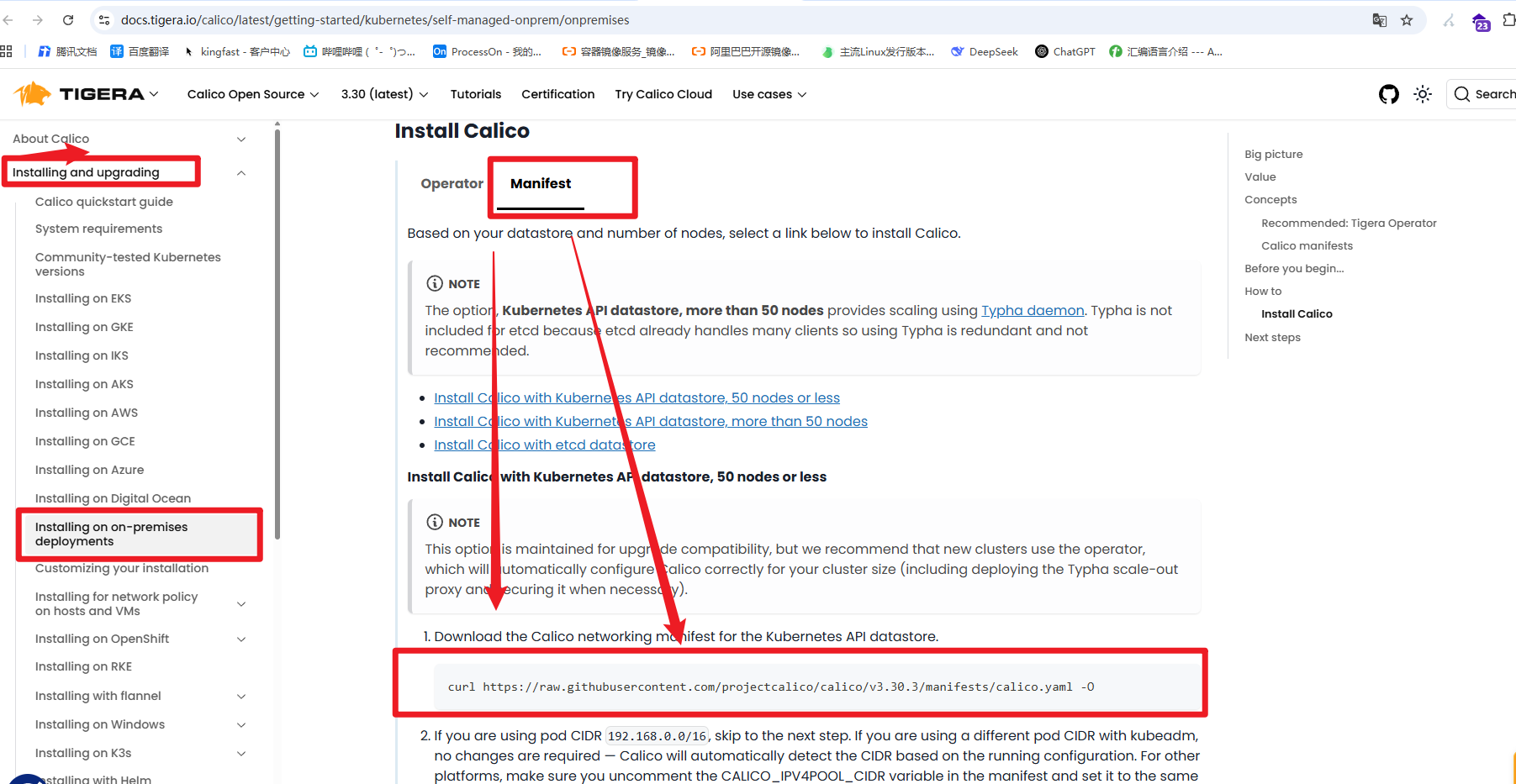Open Installing on AWS
This screenshot has width=1516, height=784.
[87, 413]
